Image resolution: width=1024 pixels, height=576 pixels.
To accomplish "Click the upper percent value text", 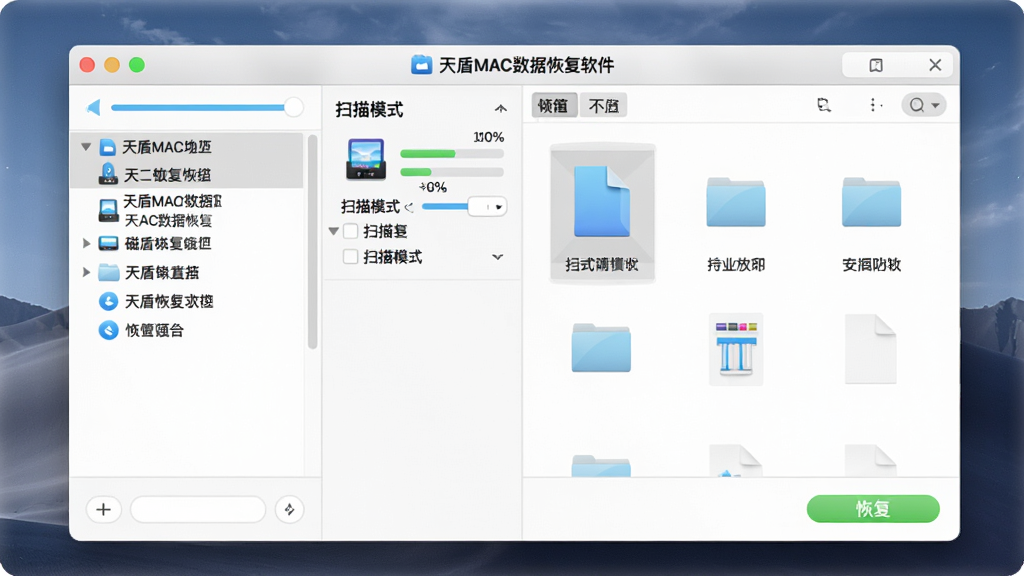I will click(488, 137).
